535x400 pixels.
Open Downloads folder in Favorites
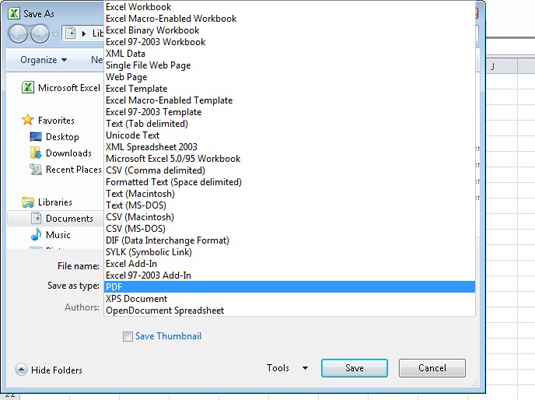[61, 153]
